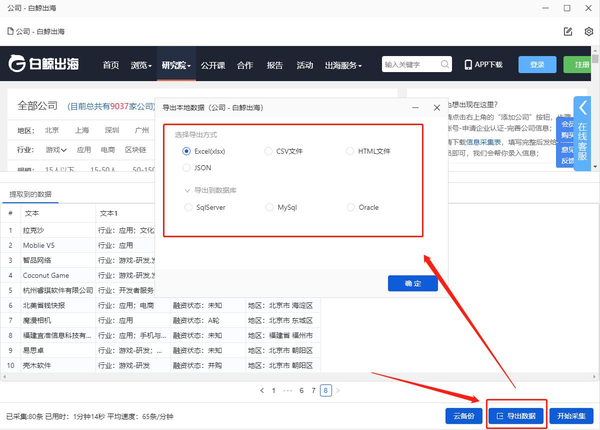
Task: Go to page 6 in pagination
Action: click(302, 391)
